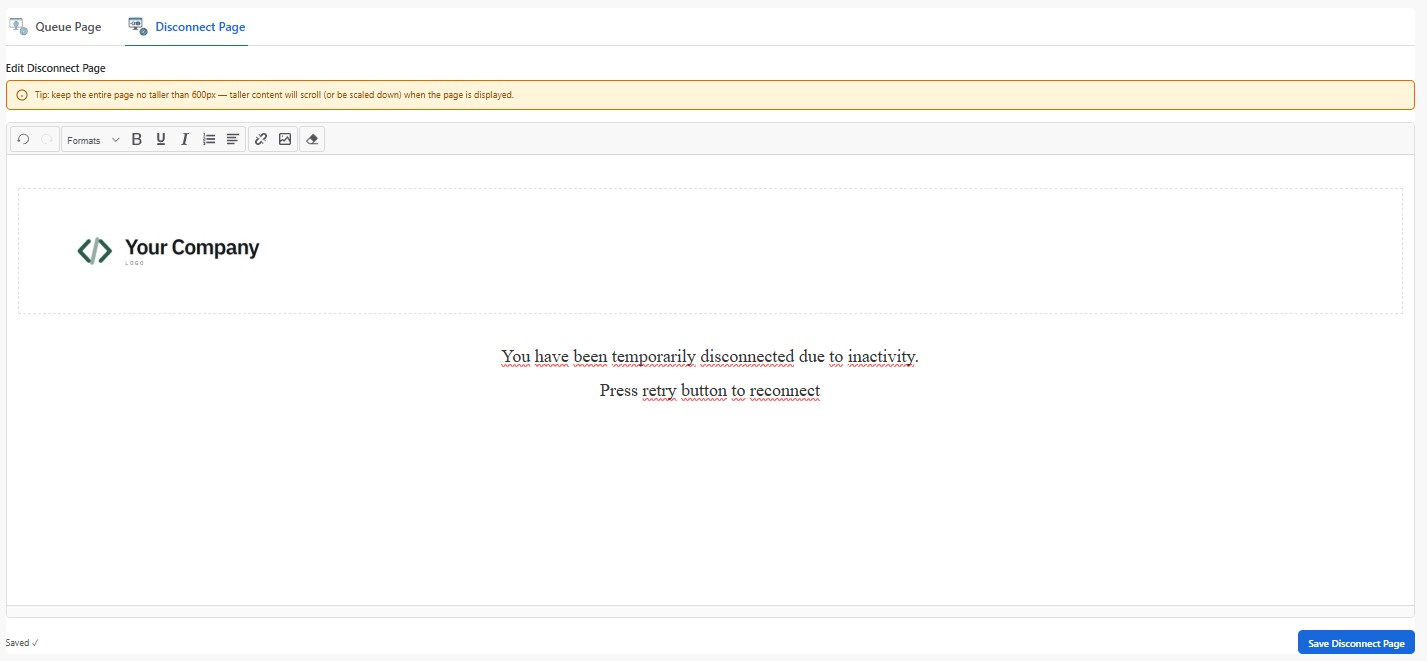
Task: Click the info icon in the tip banner
Action: (22, 95)
